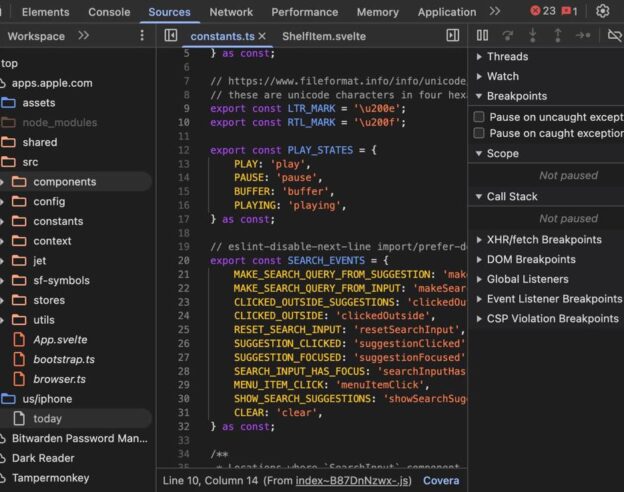Step out of current function
Image resolution: width=624 pixels, height=492 pixels.
tap(558, 35)
